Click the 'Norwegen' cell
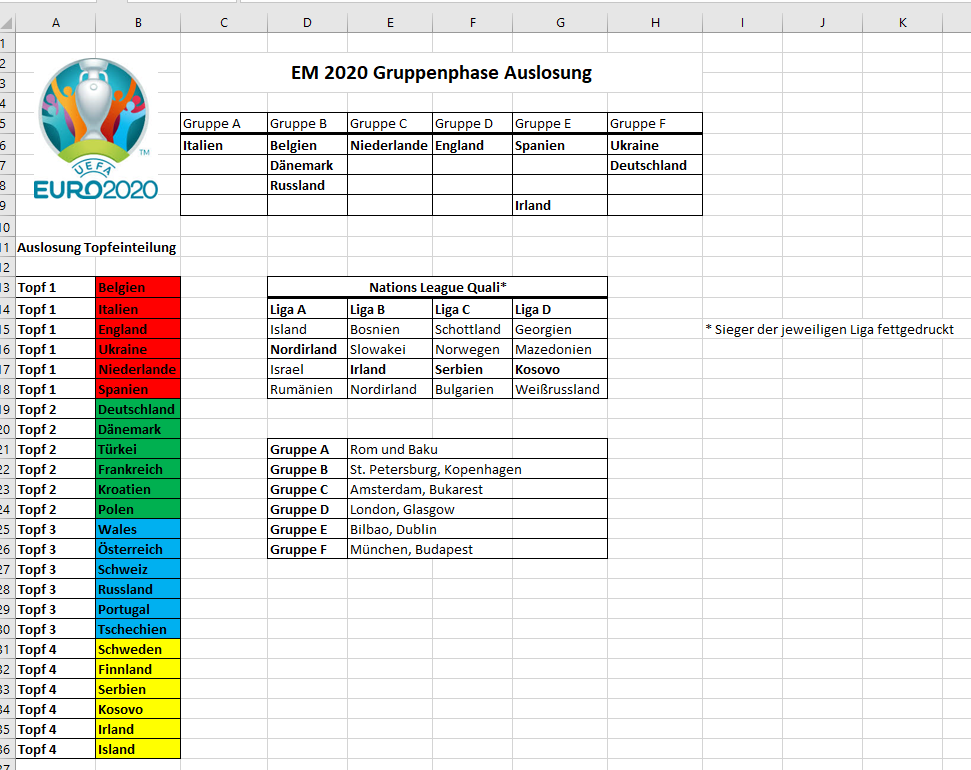 (x=472, y=349)
